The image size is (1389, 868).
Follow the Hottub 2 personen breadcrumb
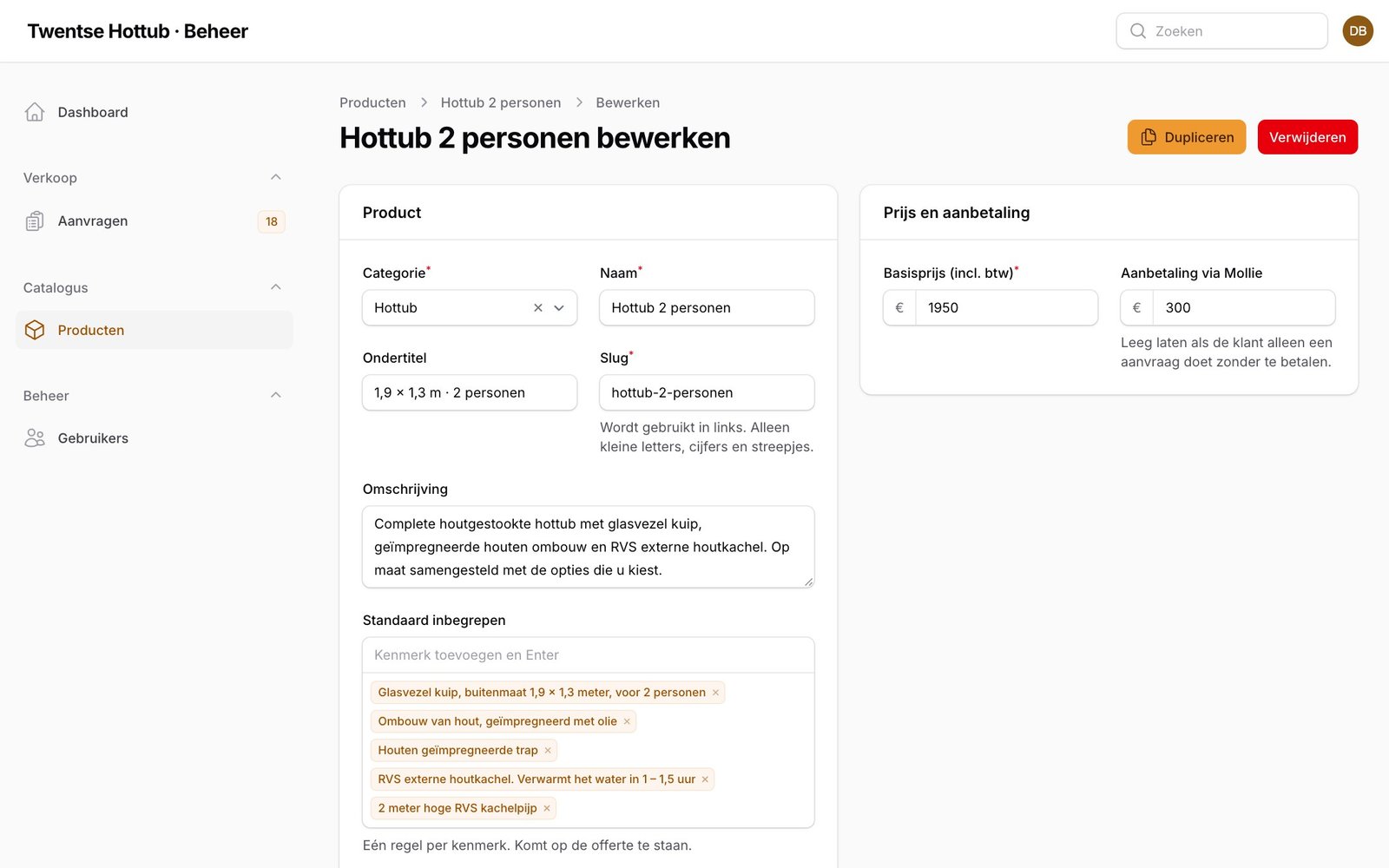pos(501,102)
